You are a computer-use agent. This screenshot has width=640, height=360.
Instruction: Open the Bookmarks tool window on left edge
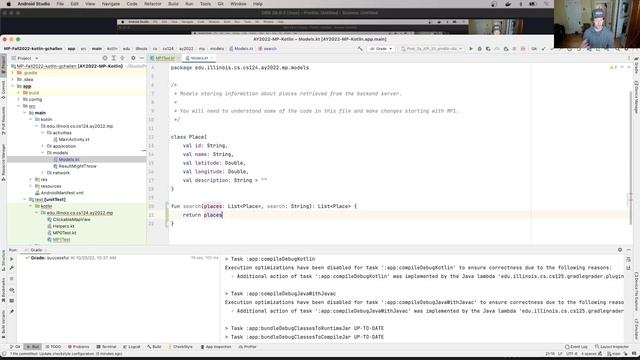pos(3,290)
